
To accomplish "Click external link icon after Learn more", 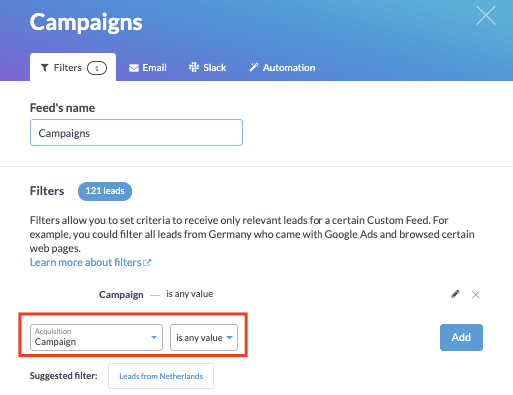I will click(147, 263).
